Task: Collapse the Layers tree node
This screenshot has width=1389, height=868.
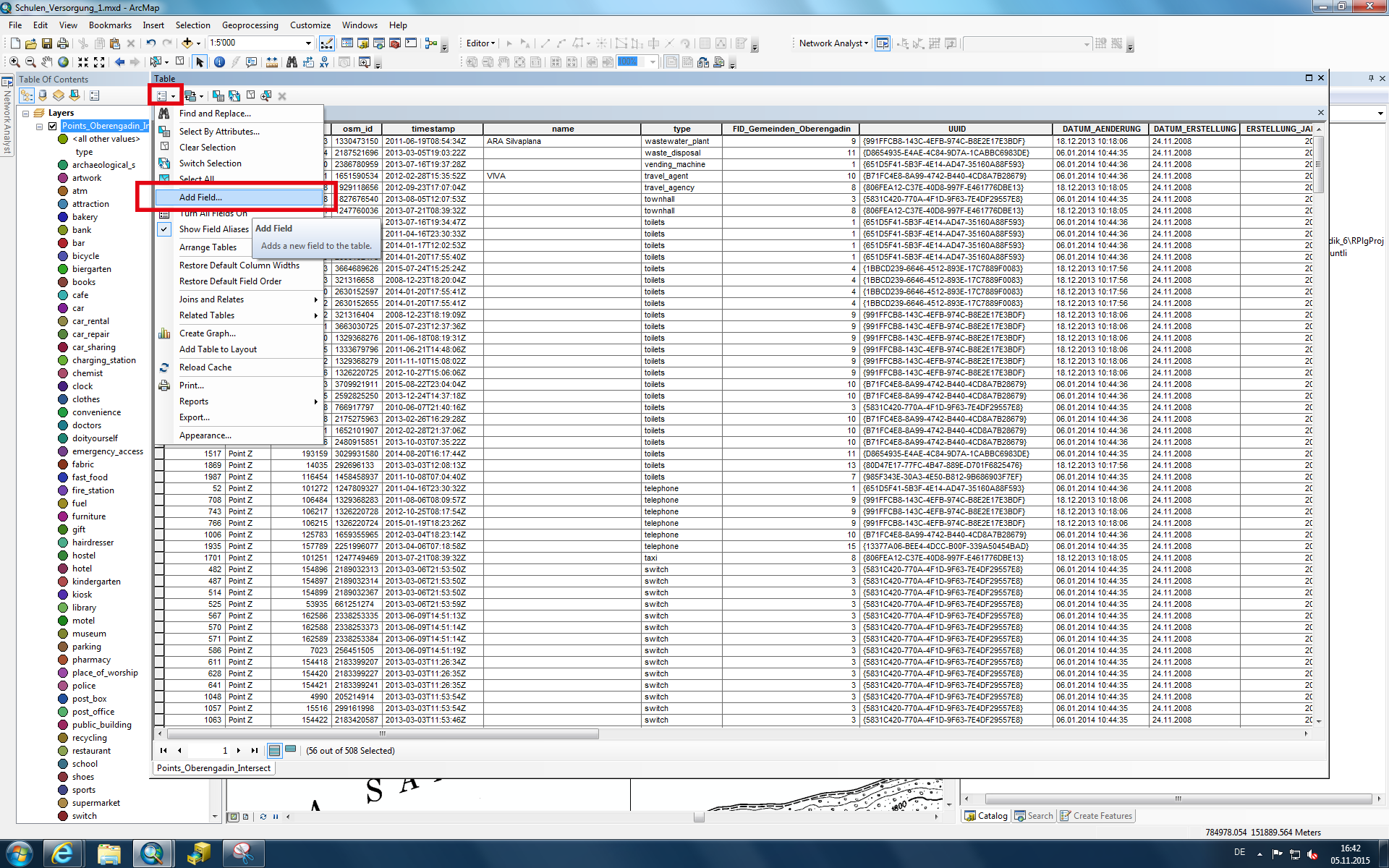Action: (25, 114)
